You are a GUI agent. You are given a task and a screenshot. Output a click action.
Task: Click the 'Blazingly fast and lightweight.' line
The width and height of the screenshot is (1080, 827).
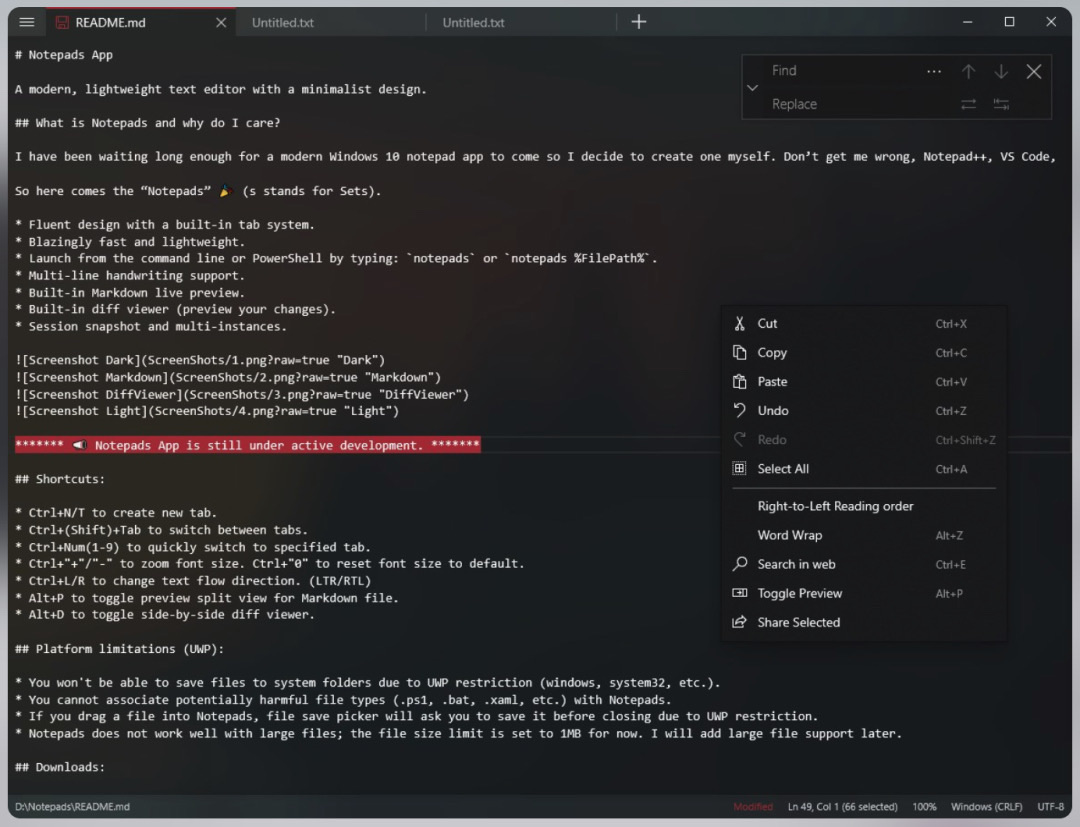click(130, 242)
